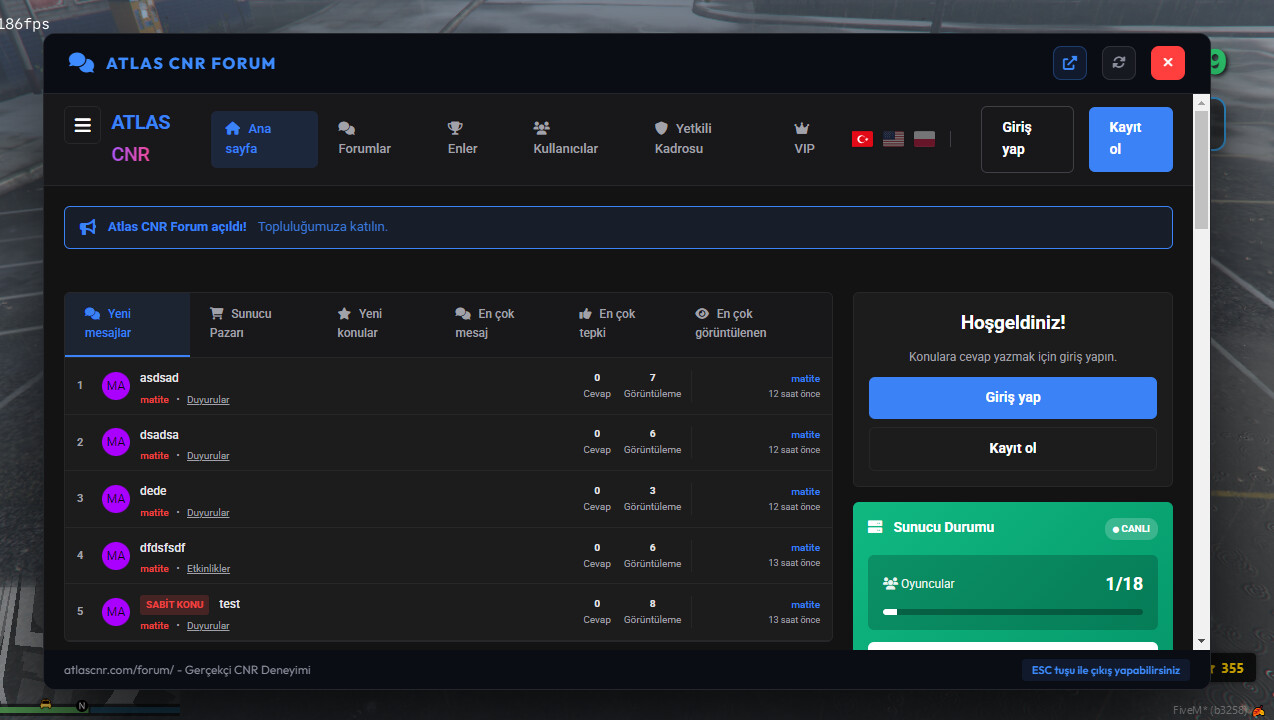Switch to the En çok görüntülenen tab
Screen dimensions: 1274x720
click(731, 323)
